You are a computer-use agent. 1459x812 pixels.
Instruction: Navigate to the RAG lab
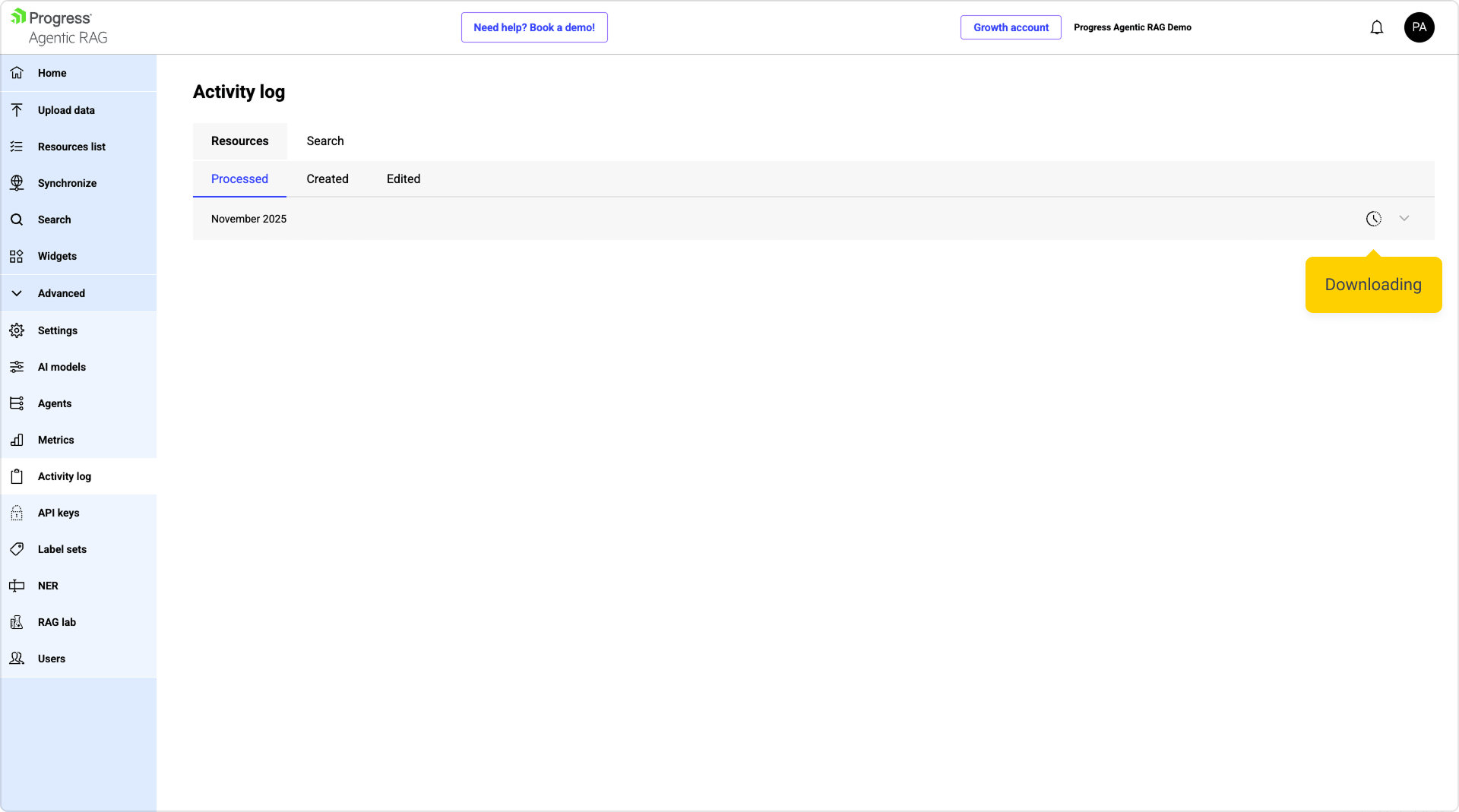coord(57,622)
